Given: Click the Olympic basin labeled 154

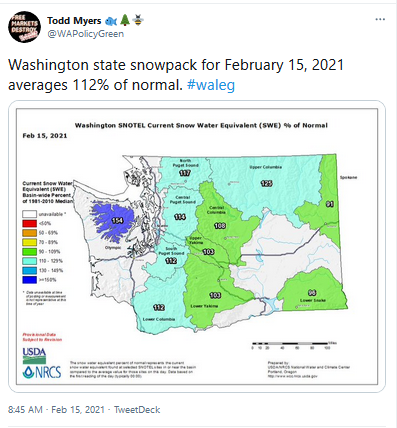Looking at the screenshot, I should [118, 220].
